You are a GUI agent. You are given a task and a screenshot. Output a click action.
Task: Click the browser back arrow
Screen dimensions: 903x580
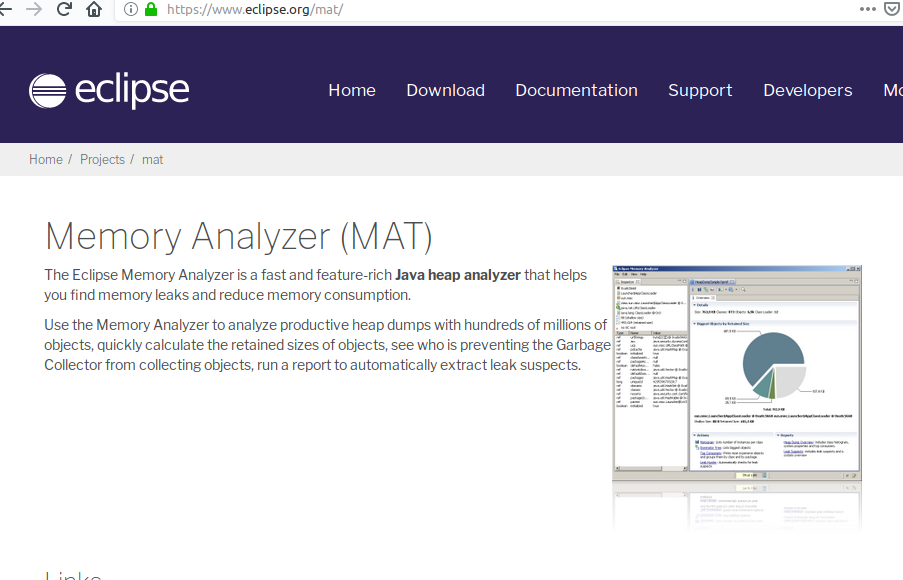5,9
